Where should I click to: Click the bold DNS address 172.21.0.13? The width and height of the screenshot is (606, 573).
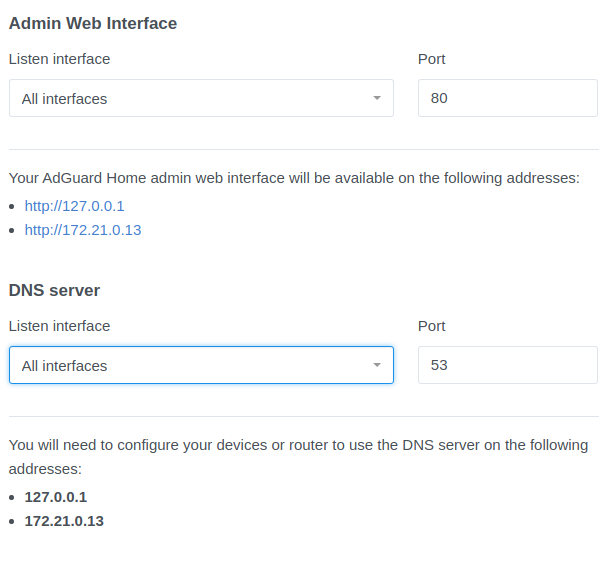pos(64,521)
